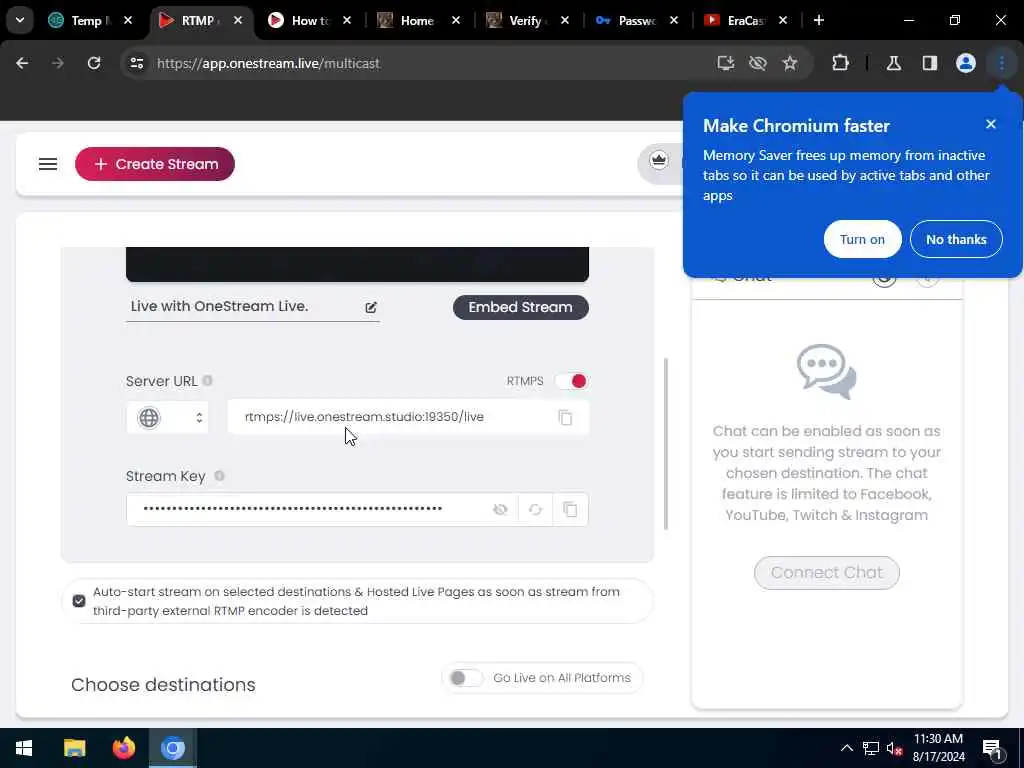Click the Stream Key info icon

point(219,476)
